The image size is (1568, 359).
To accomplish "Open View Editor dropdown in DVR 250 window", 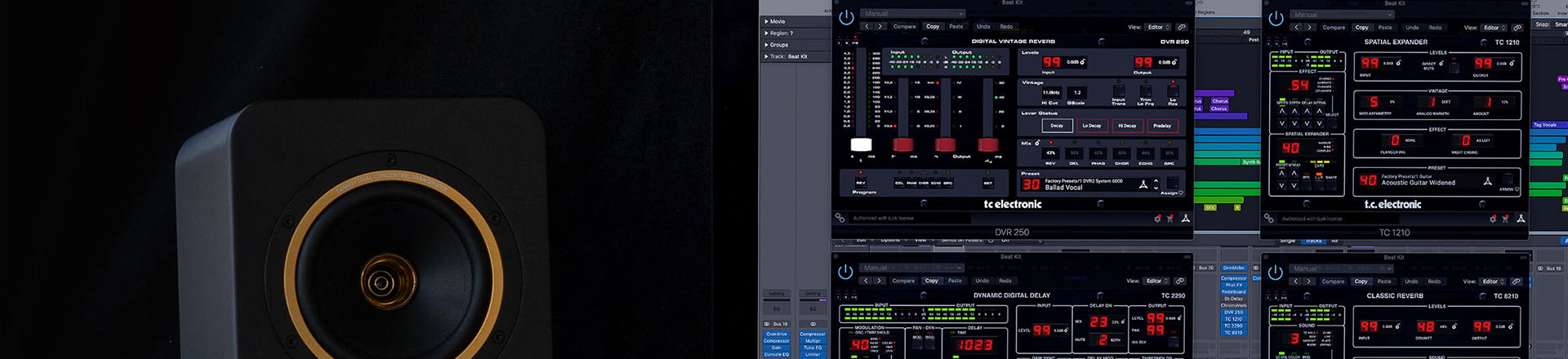I will pos(1158,27).
